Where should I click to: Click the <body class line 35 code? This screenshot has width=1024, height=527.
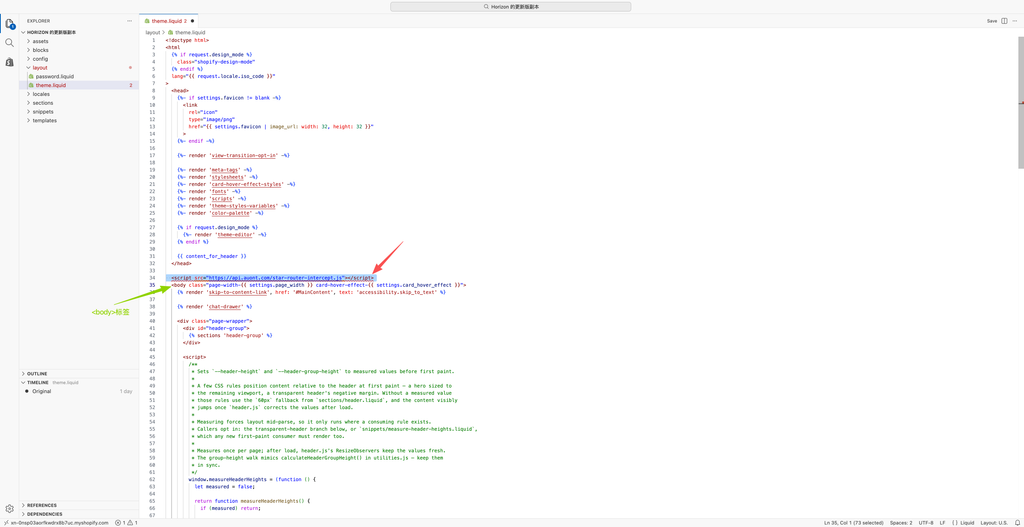[319, 285]
